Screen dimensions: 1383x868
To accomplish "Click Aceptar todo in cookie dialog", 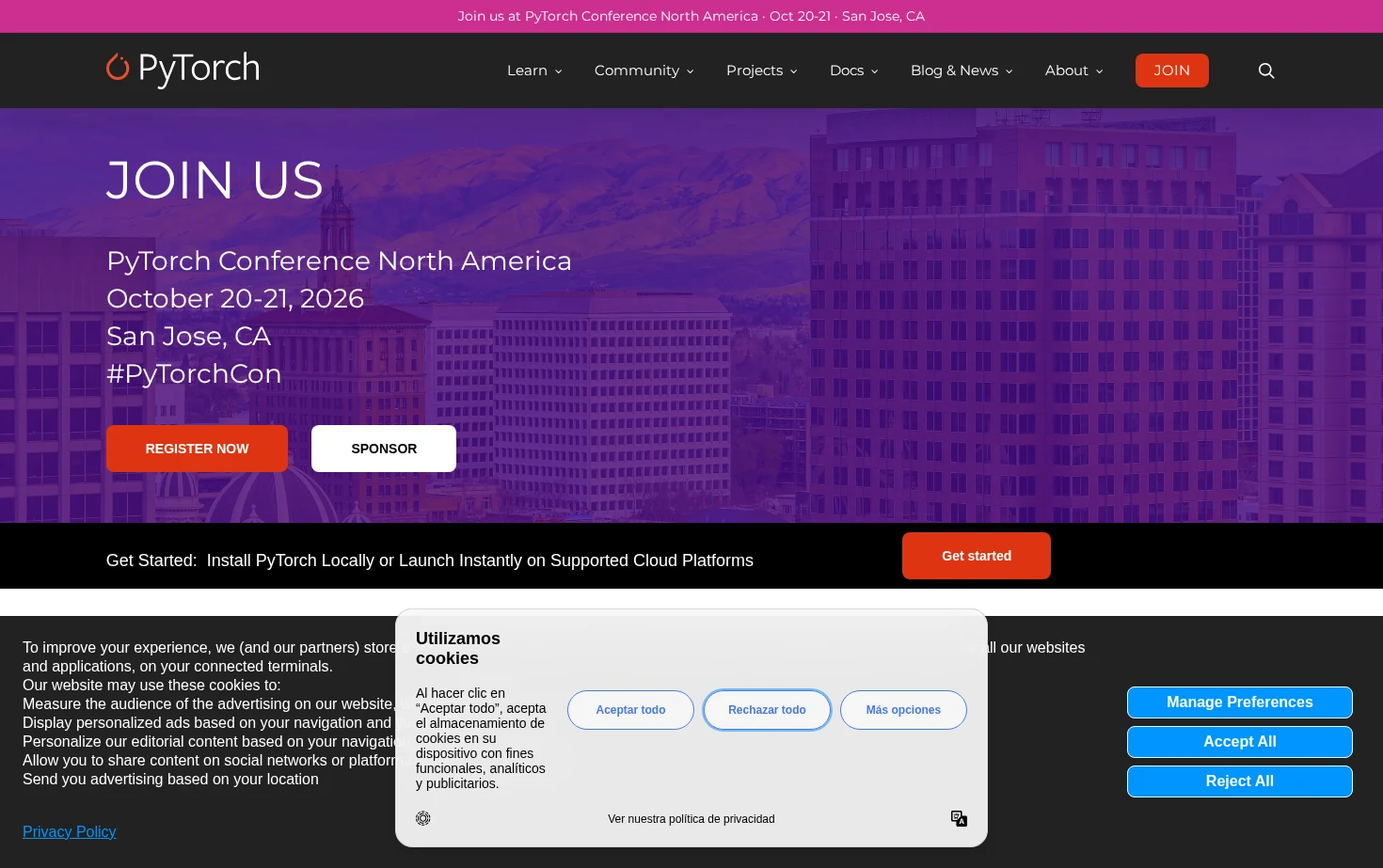I will point(630,710).
